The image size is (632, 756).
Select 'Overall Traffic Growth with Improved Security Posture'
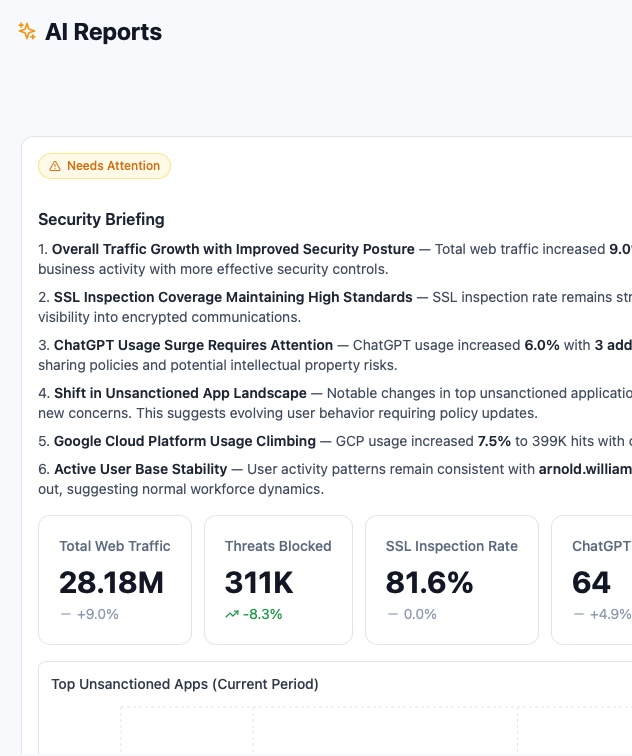tap(233, 249)
